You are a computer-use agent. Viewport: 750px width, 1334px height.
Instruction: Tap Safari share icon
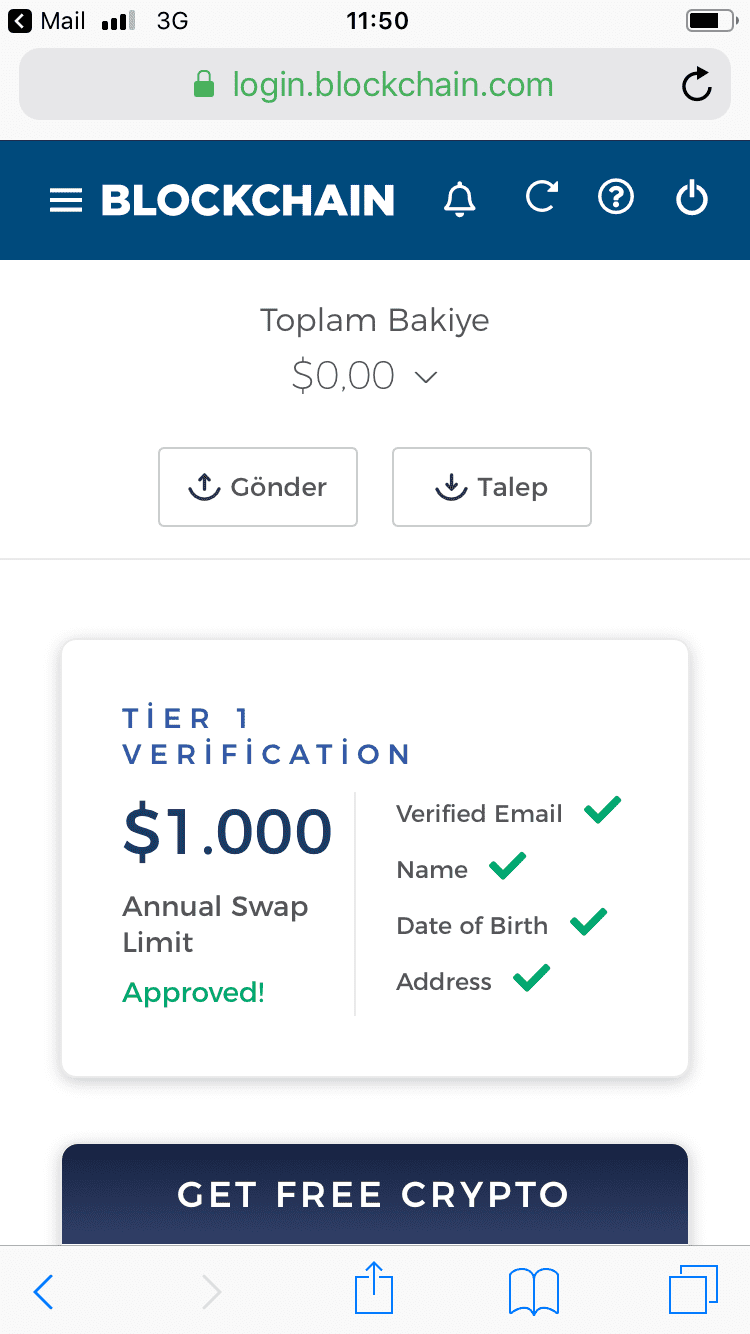tap(375, 1289)
